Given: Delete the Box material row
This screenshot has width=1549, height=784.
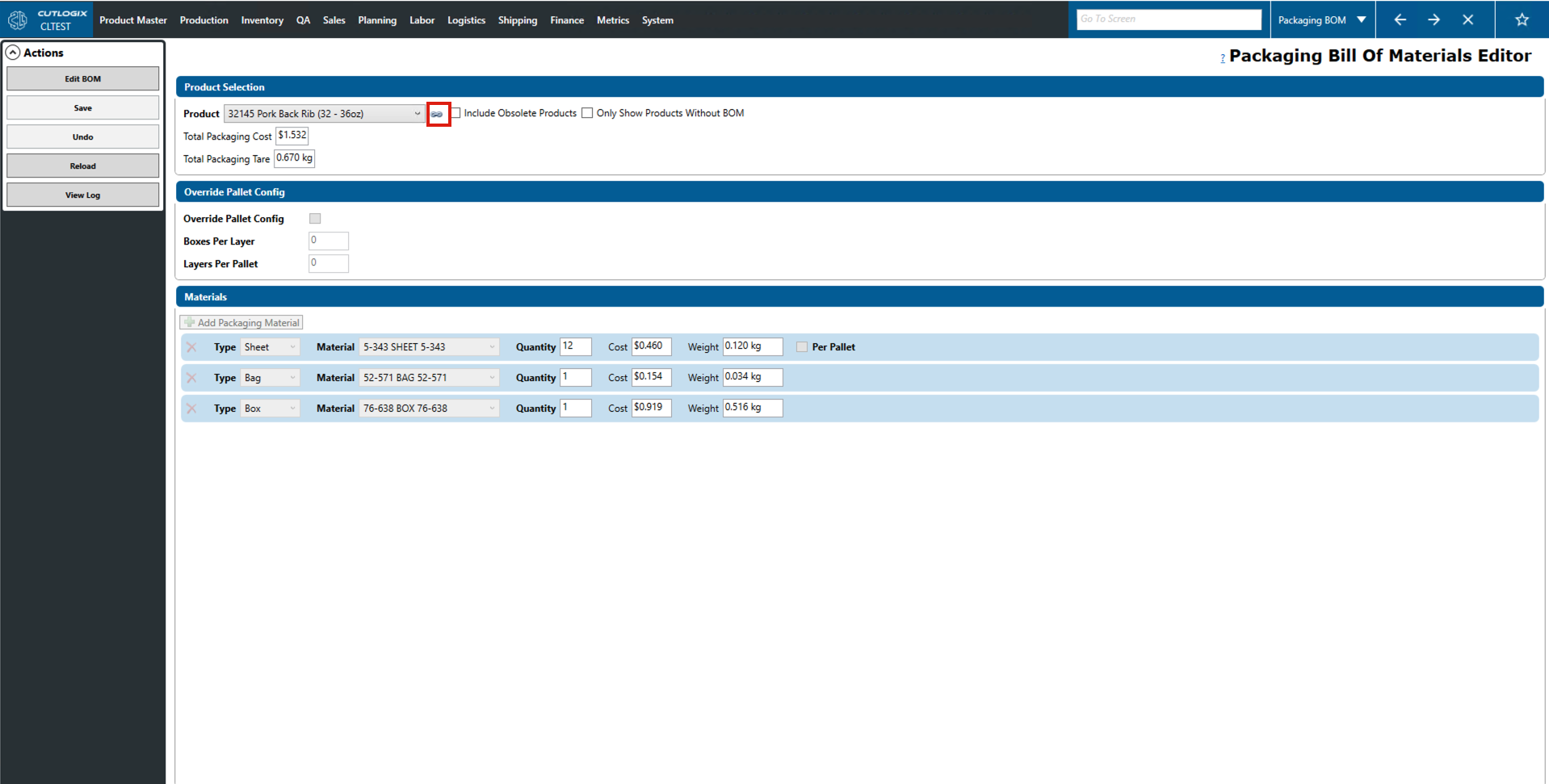Looking at the screenshot, I should 191,409.
